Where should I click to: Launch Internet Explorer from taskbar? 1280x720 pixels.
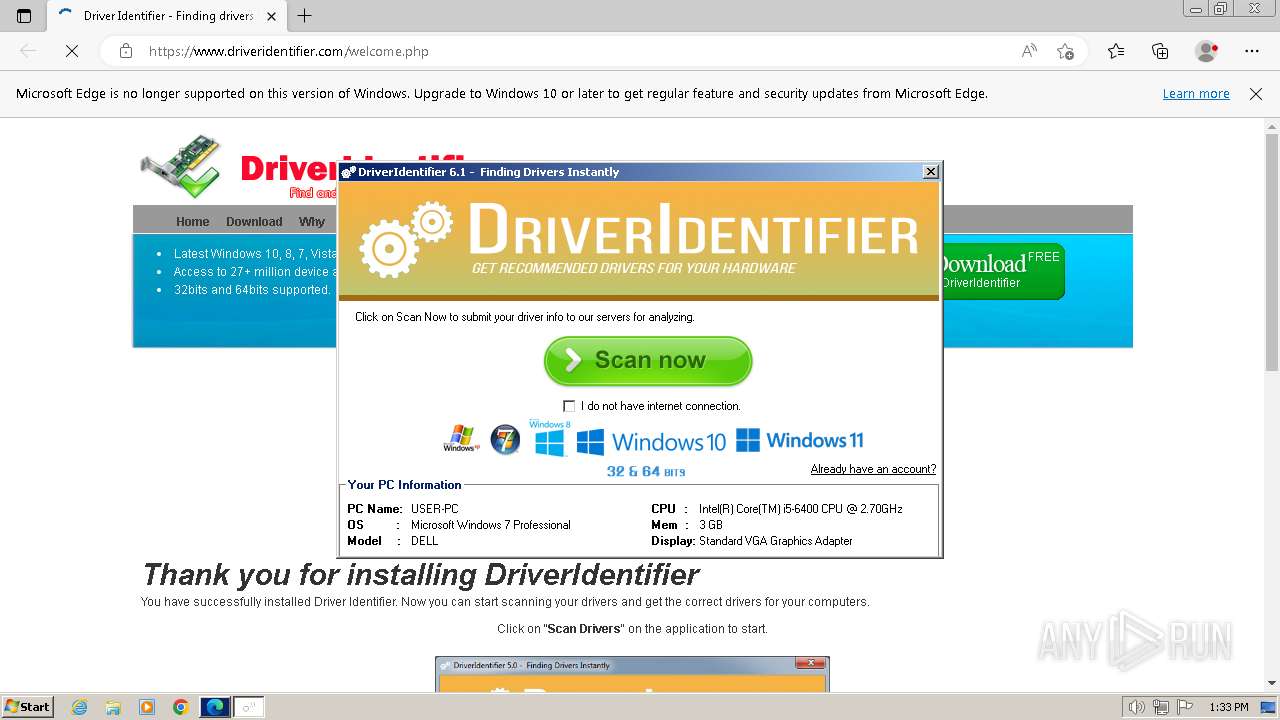coord(80,707)
